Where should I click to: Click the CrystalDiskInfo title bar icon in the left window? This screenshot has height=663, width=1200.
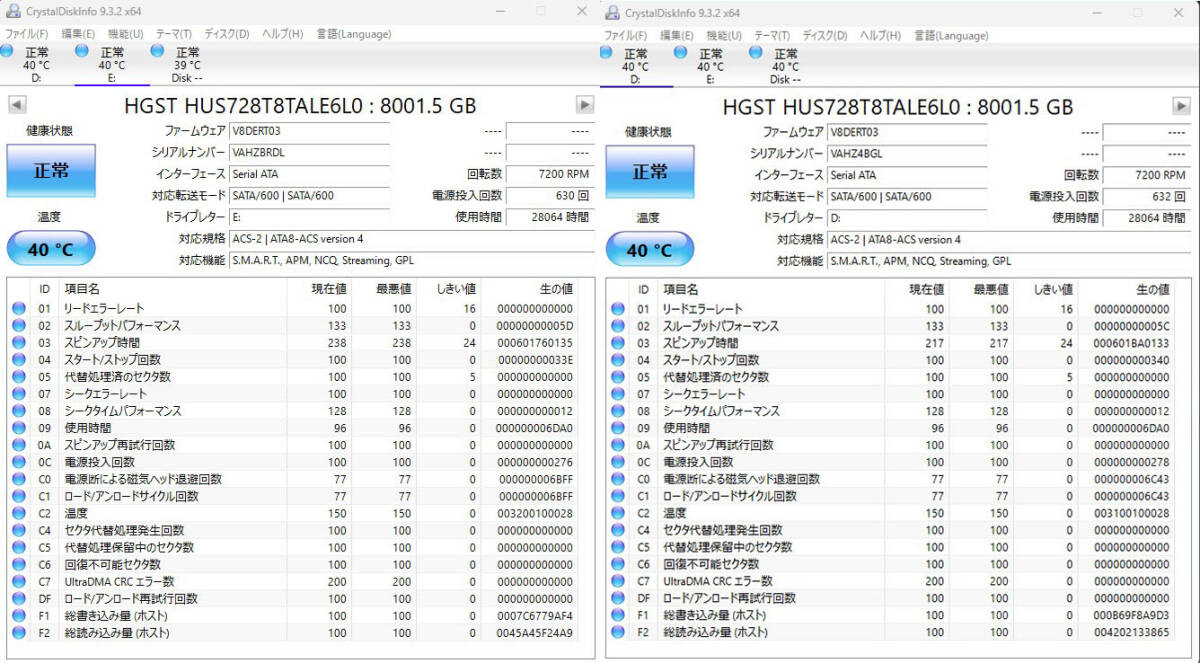click(x=11, y=12)
